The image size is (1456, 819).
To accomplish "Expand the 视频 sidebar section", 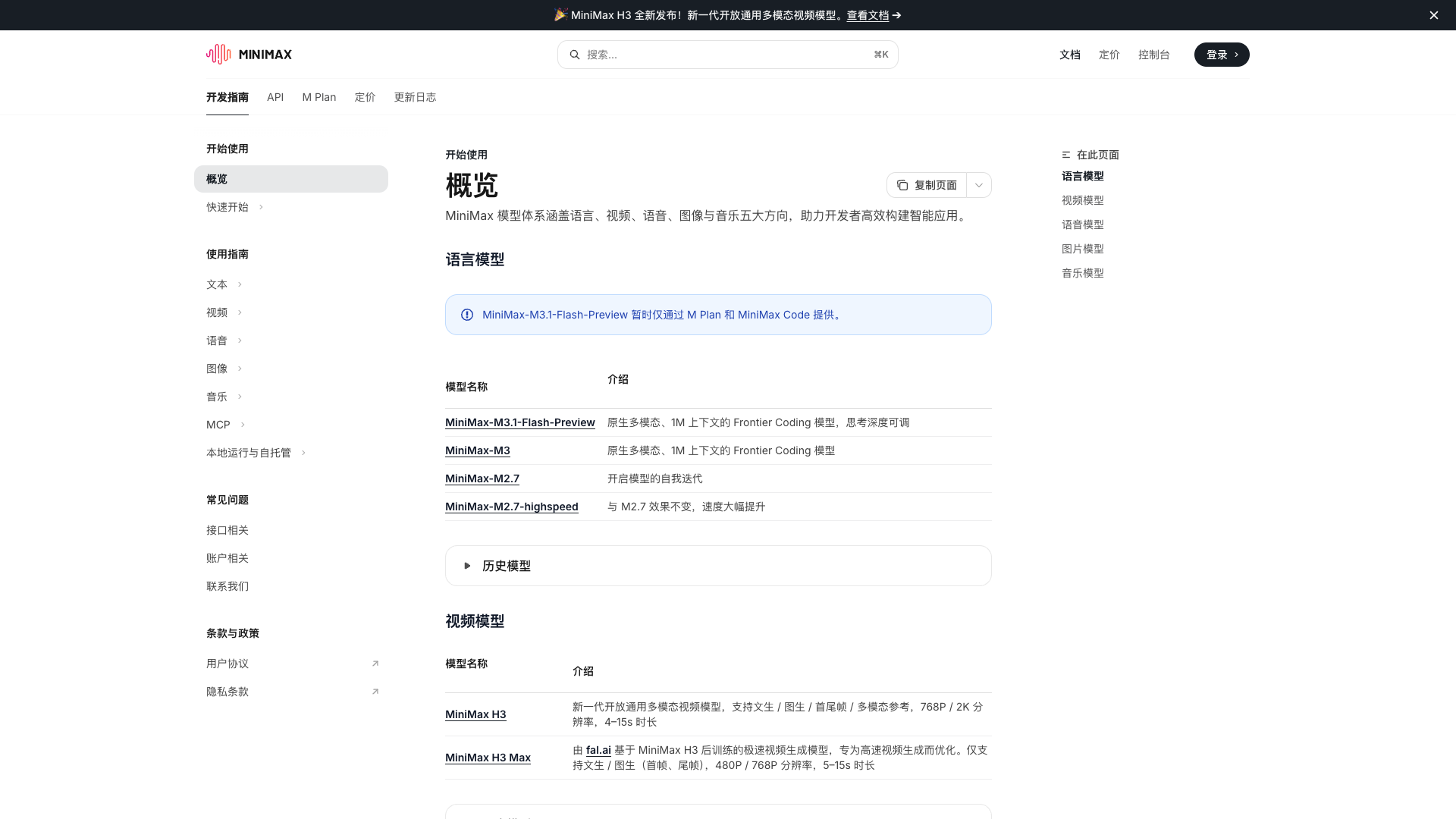I will coord(240,312).
